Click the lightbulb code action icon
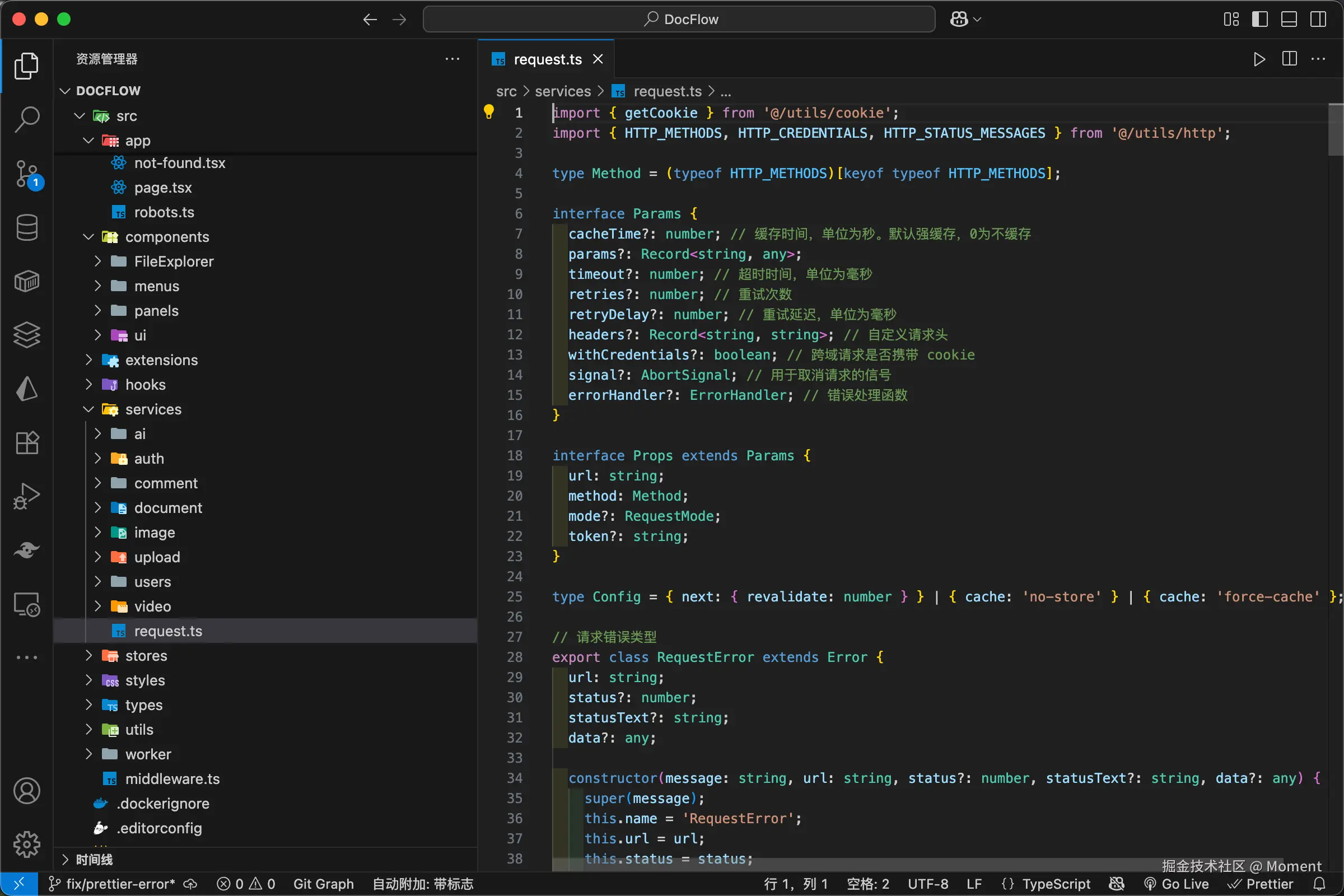 488,112
